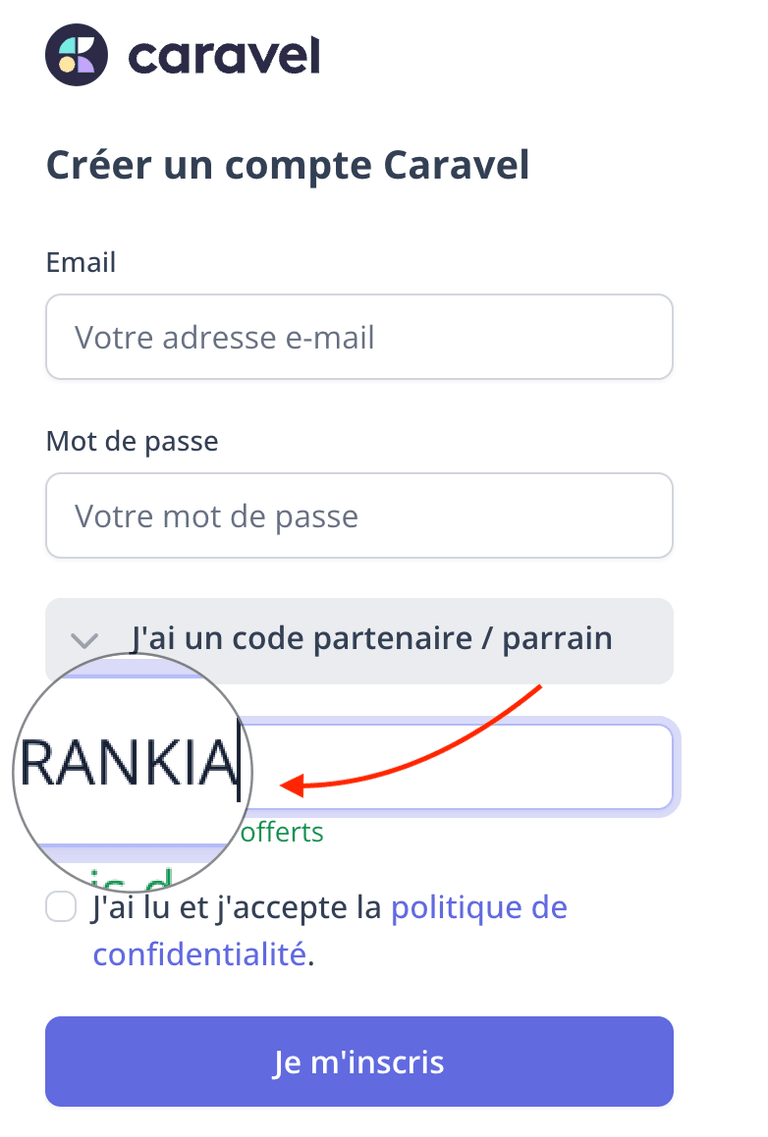This screenshot has height=1137, width=768.
Task: Click the caravel wordmark text
Action: tap(222, 55)
